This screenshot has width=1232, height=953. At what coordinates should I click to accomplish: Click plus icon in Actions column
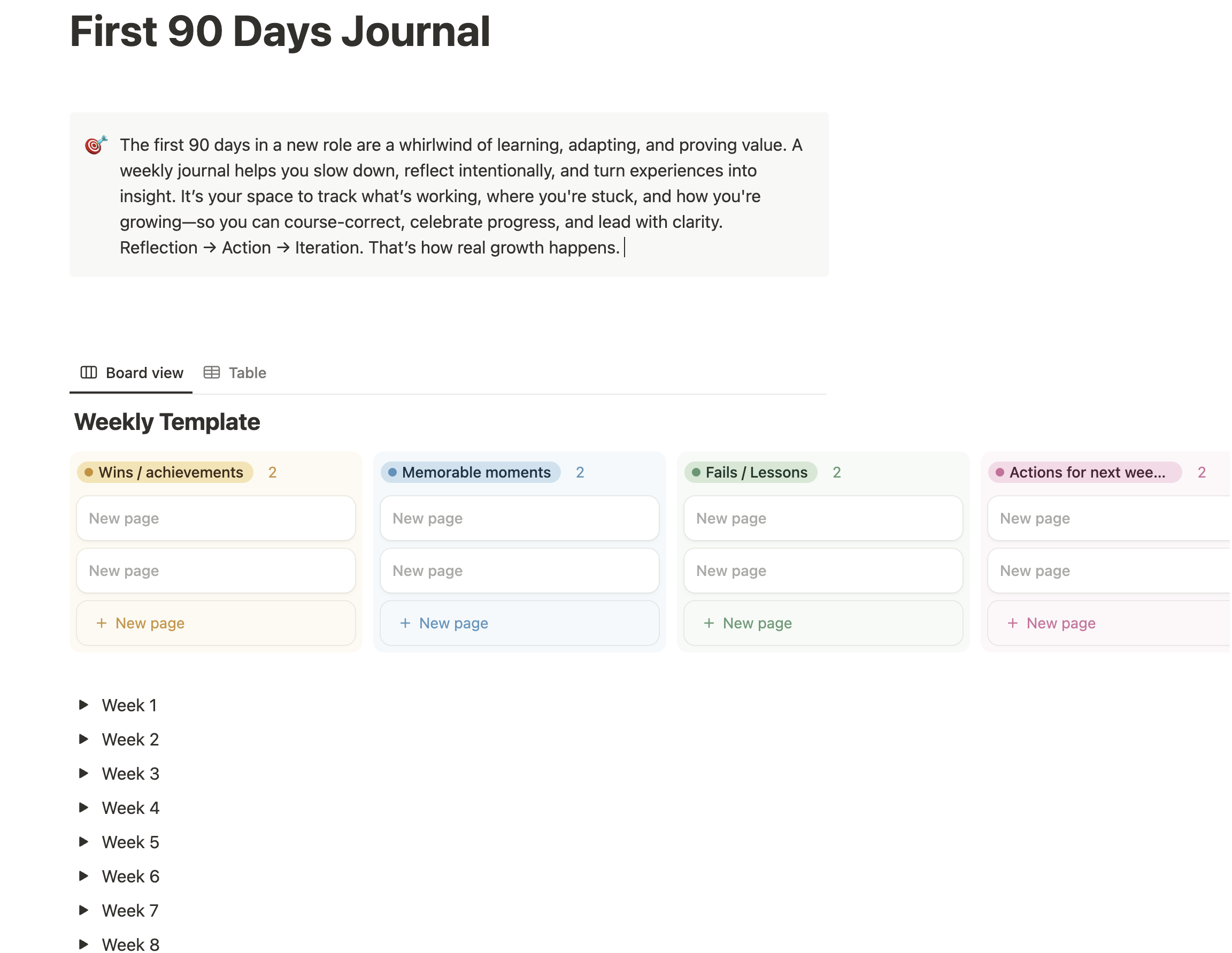[x=1013, y=623]
